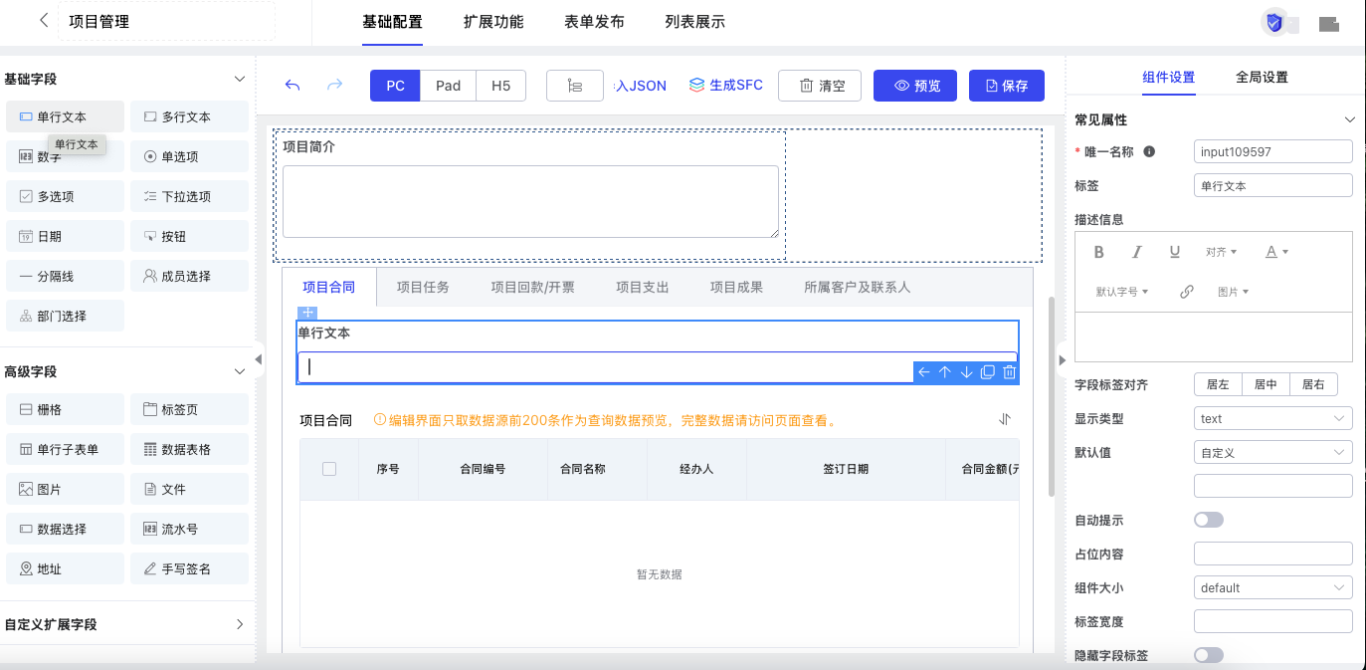Toggle the 自动提示 switch
The width and height of the screenshot is (1366, 670).
click(x=1209, y=520)
